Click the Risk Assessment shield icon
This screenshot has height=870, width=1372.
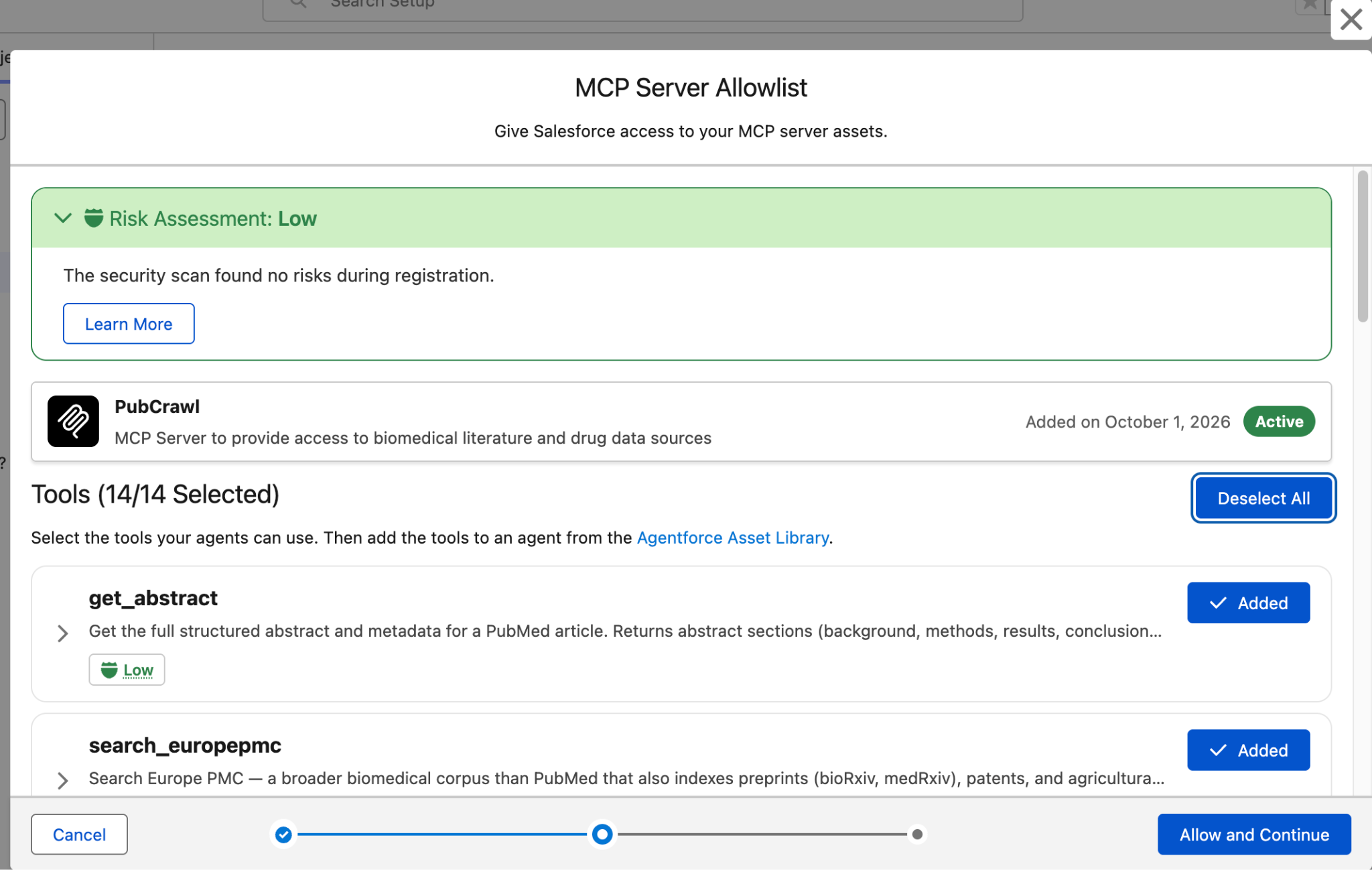tap(94, 218)
